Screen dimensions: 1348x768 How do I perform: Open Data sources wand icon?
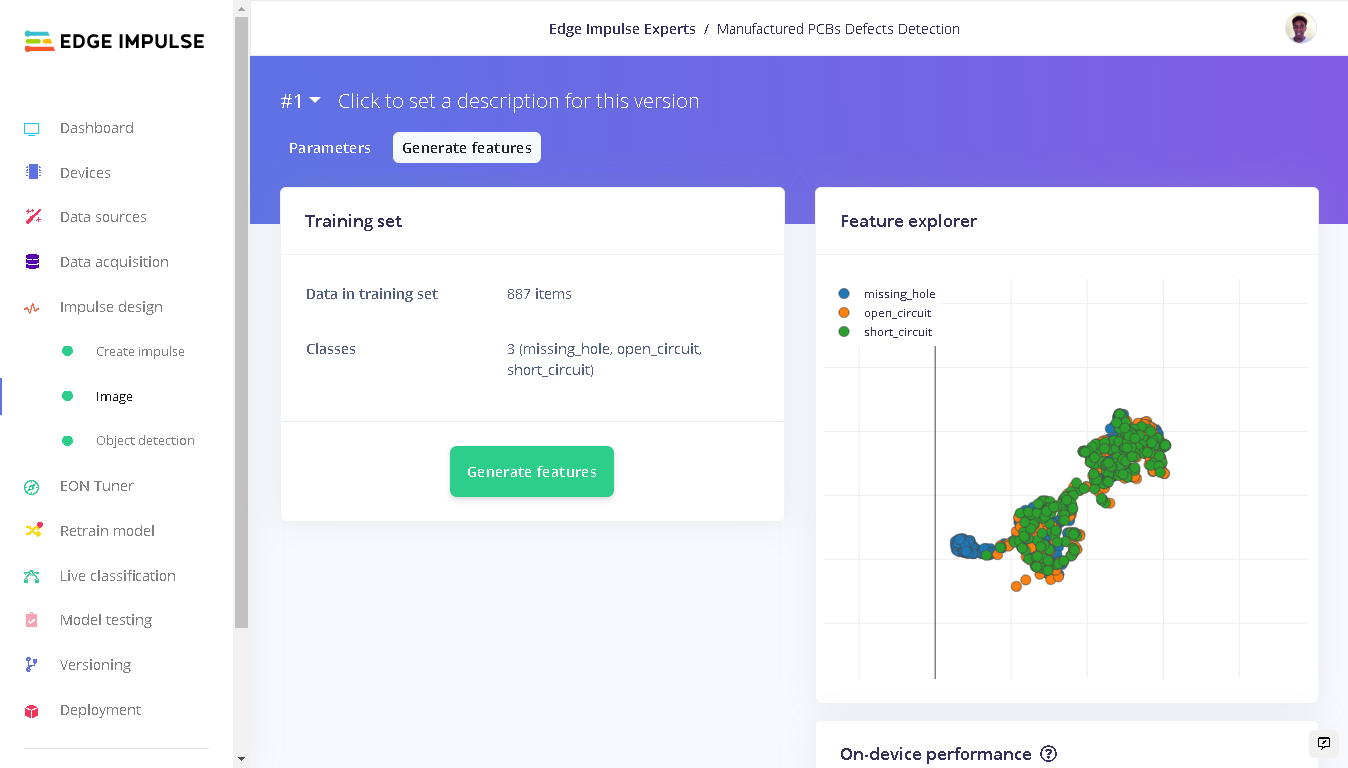pyautogui.click(x=32, y=217)
